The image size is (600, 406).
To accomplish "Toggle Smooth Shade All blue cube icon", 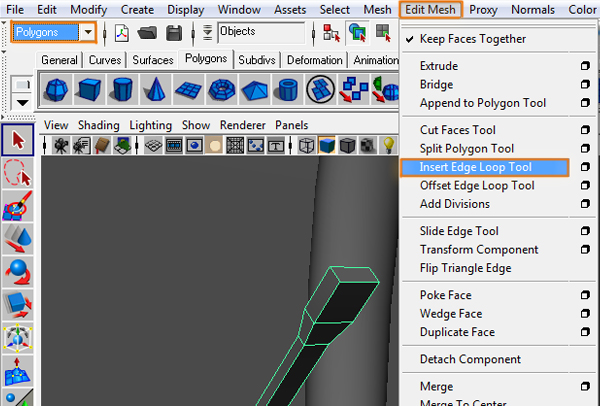I will click(327, 146).
